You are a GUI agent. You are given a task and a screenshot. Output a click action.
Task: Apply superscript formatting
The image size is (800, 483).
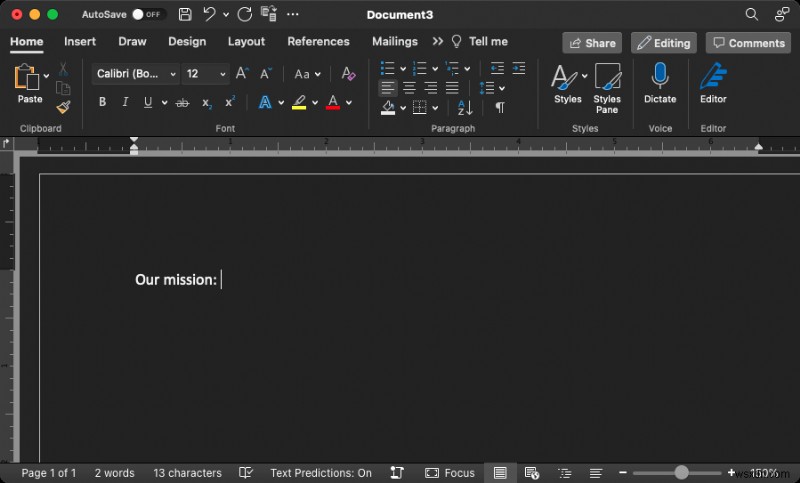230,102
